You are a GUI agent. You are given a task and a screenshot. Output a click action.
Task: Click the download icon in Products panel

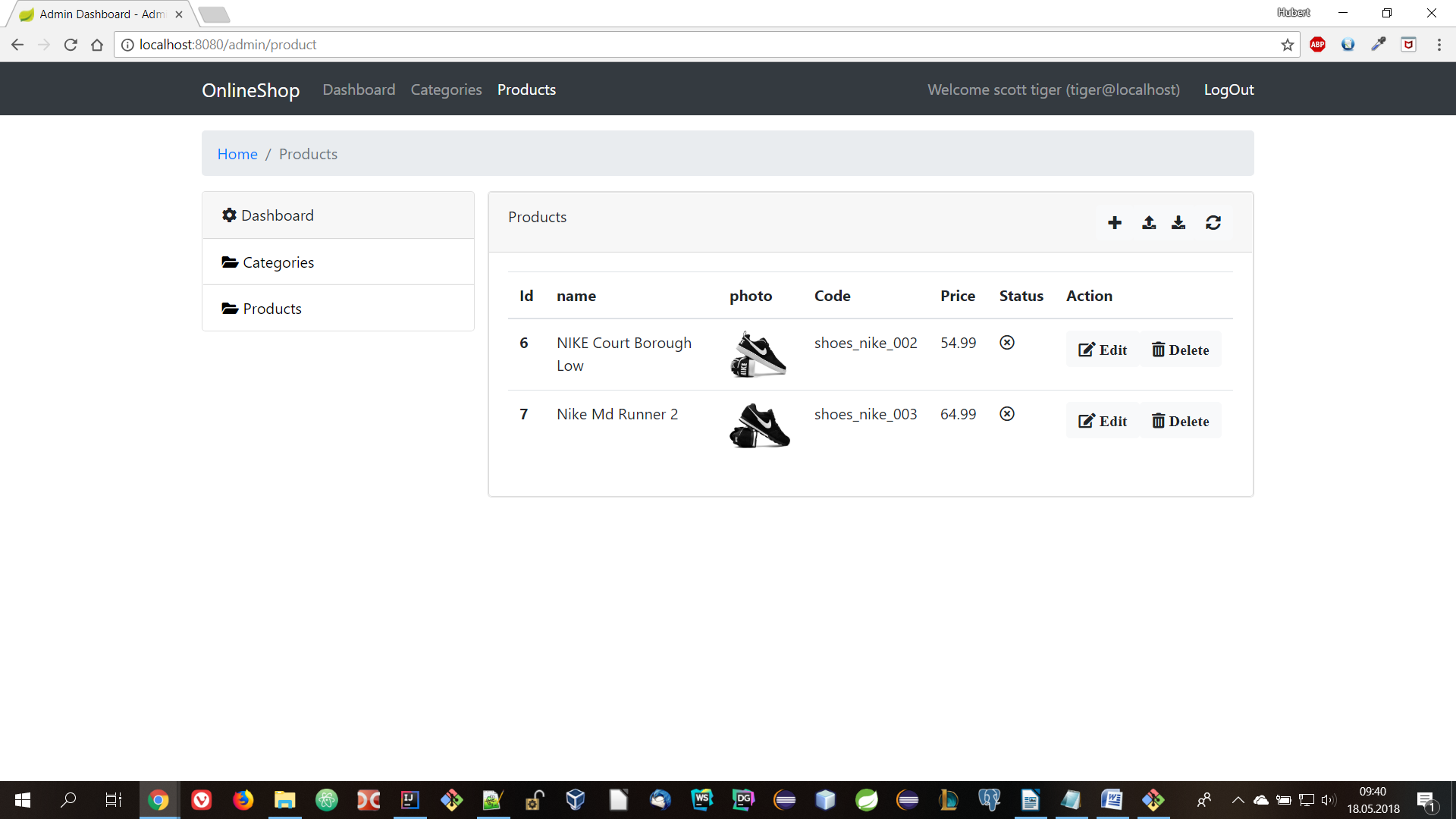pos(1178,222)
